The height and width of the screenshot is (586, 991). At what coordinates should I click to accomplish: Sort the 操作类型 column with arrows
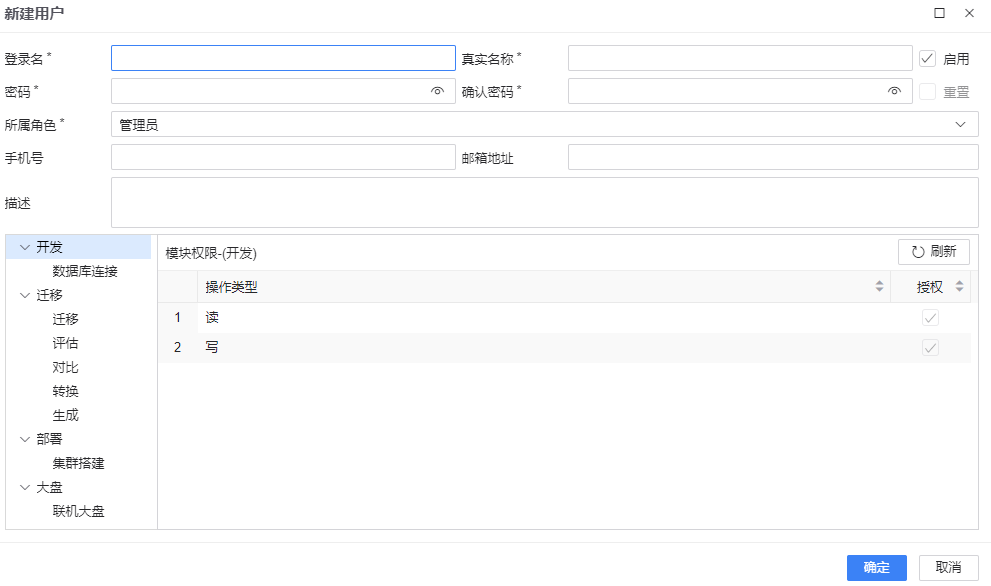(879, 286)
